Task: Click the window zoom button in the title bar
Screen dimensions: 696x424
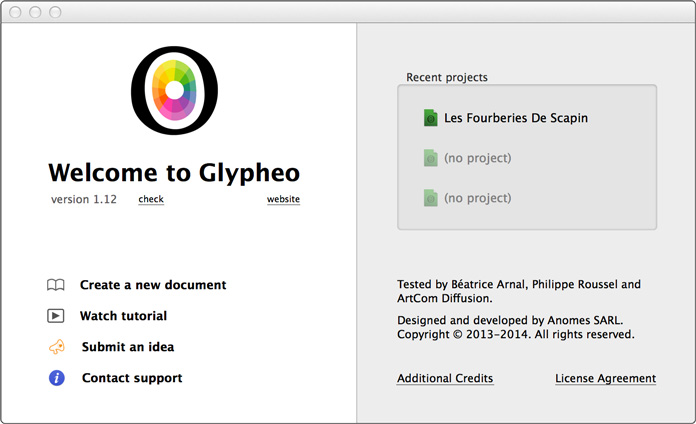Action: (55, 12)
